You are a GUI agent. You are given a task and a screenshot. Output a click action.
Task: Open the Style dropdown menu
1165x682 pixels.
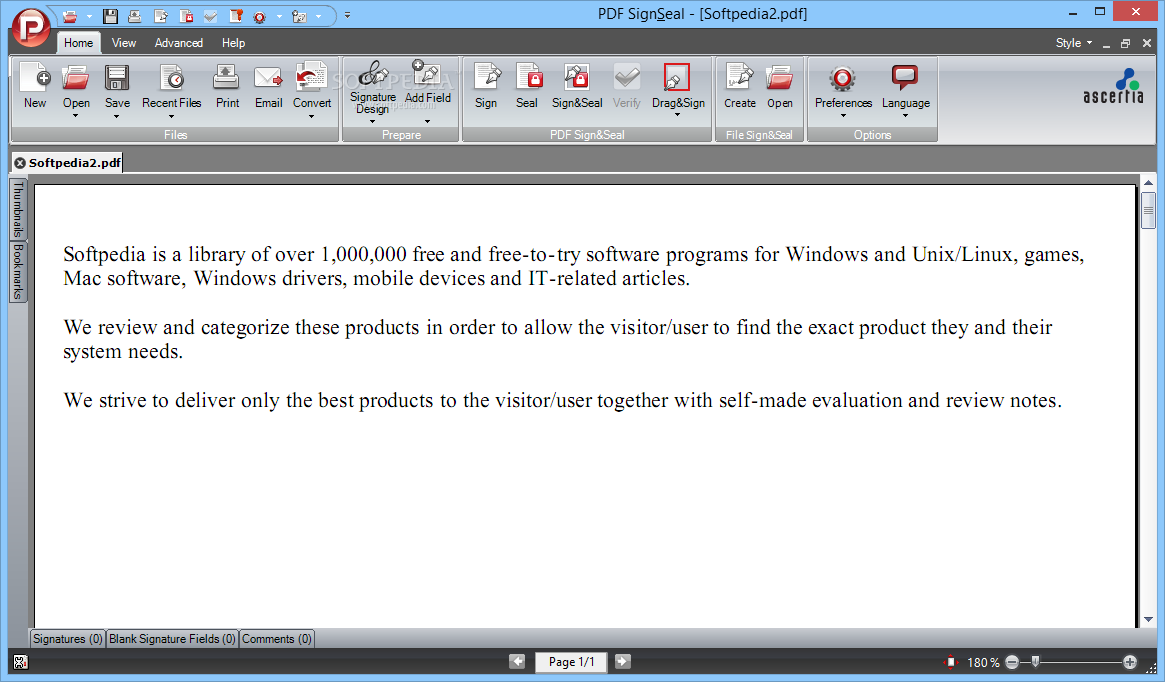point(1074,43)
